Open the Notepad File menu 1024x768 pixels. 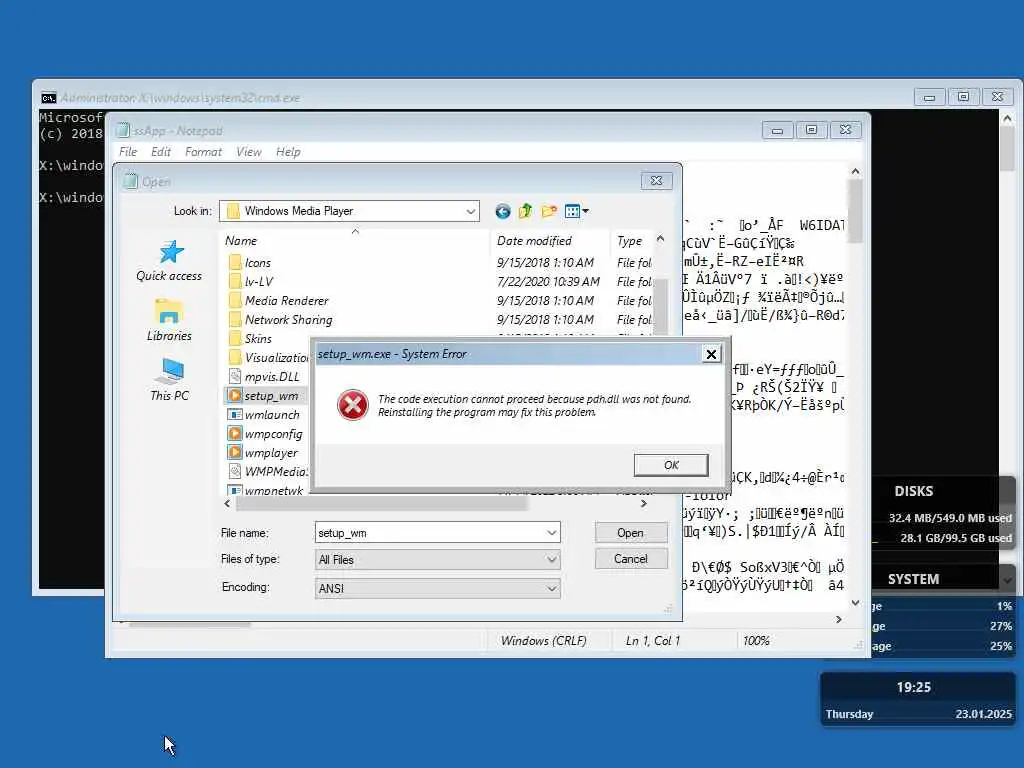pos(128,152)
